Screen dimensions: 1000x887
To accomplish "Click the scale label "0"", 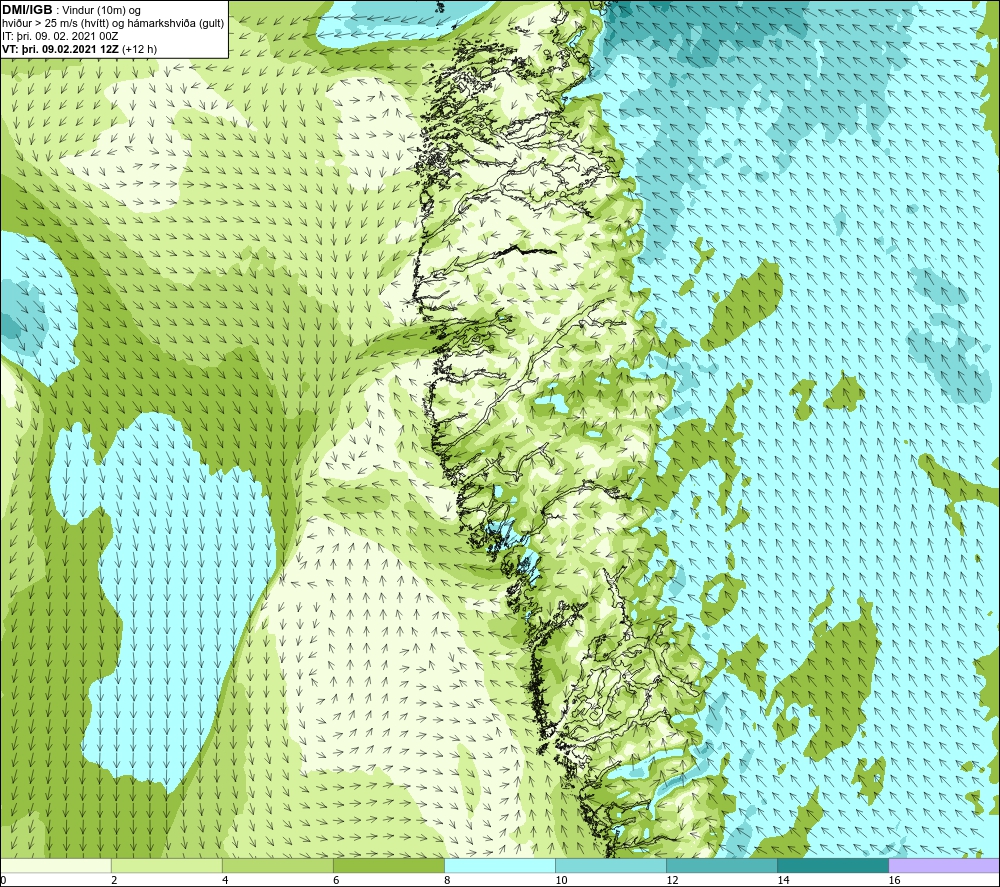I will tap(3, 881).
